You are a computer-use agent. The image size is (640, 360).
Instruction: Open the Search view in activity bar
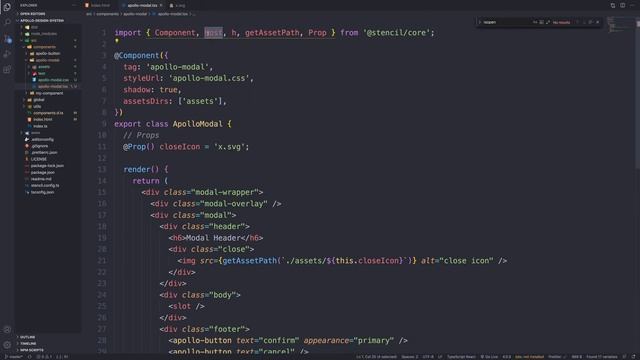coord(7,22)
